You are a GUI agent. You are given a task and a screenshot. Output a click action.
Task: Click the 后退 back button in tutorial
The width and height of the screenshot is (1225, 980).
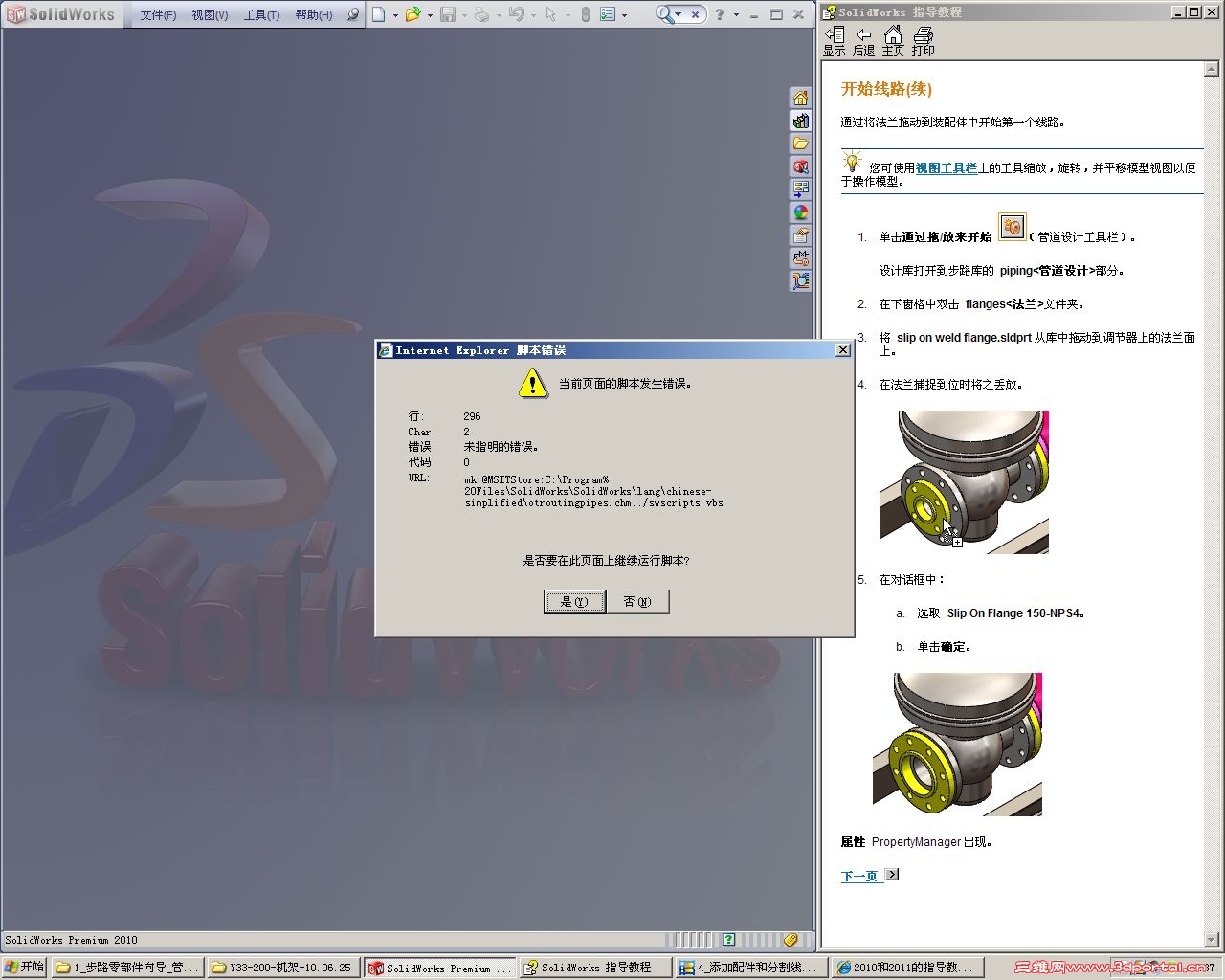click(x=863, y=42)
